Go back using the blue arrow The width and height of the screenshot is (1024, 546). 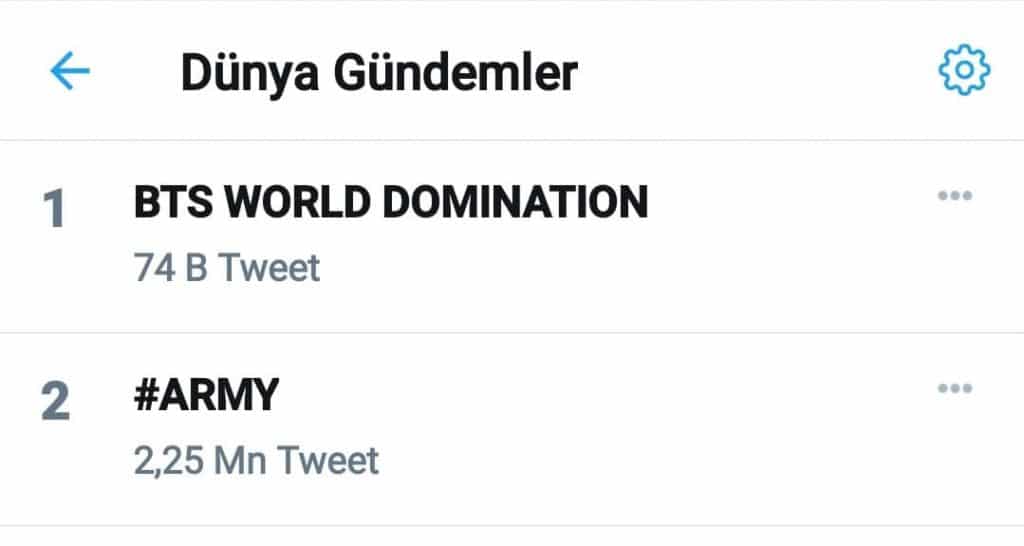tap(69, 72)
